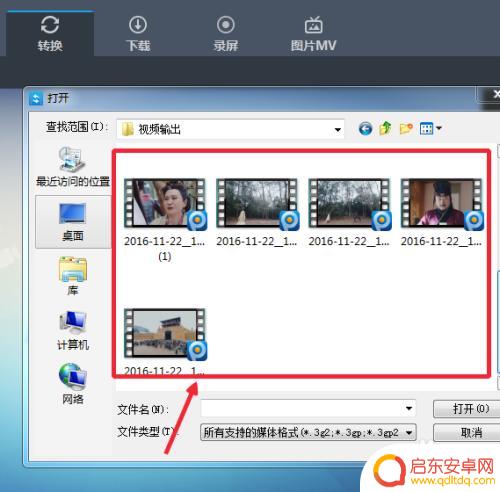Create a new folder
The width and height of the screenshot is (500, 492).
click(x=406, y=129)
